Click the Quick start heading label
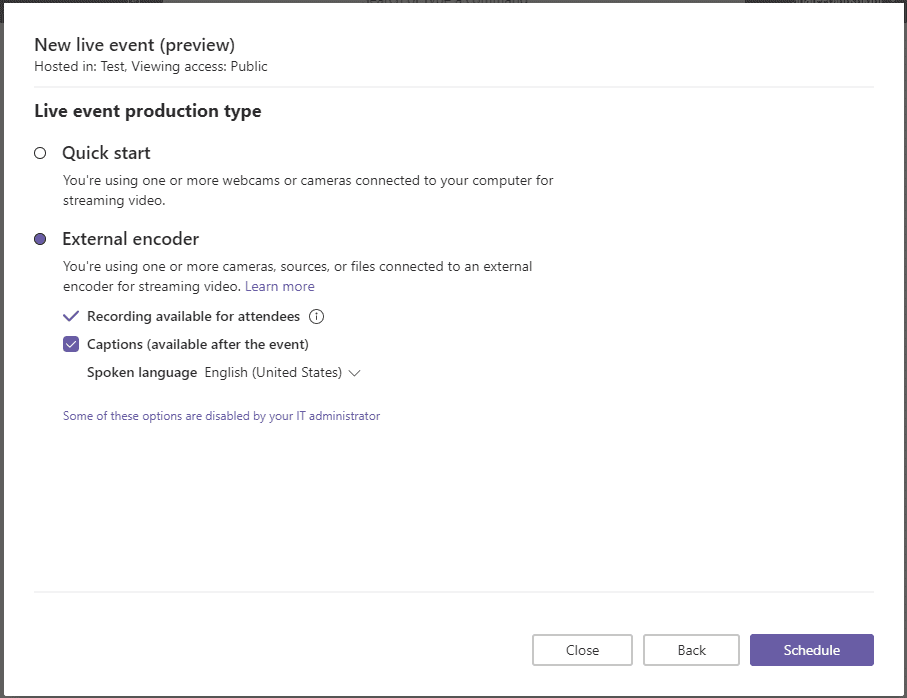 pos(106,153)
